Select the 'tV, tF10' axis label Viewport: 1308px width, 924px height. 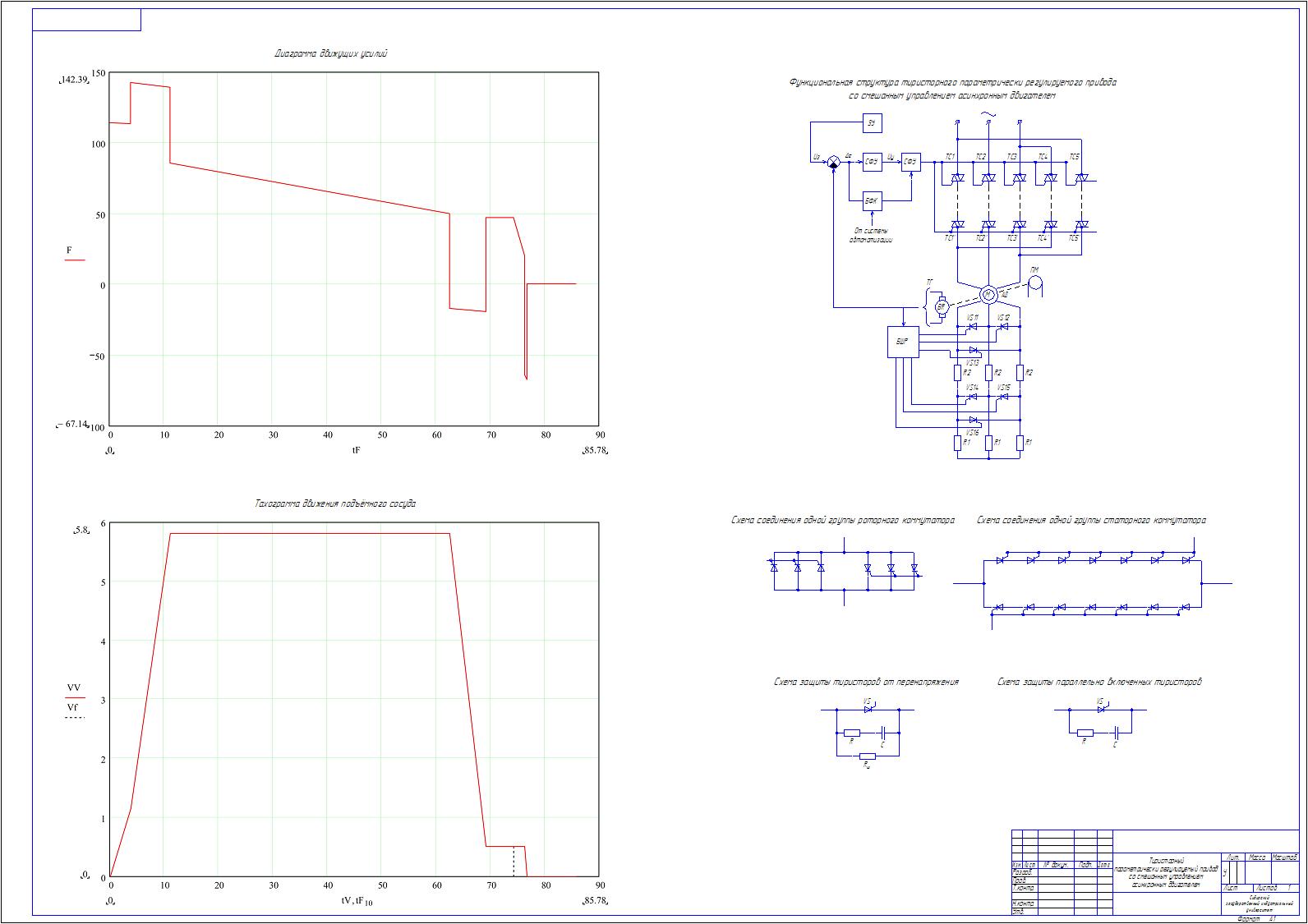pyautogui.click(x=357, y=901)
